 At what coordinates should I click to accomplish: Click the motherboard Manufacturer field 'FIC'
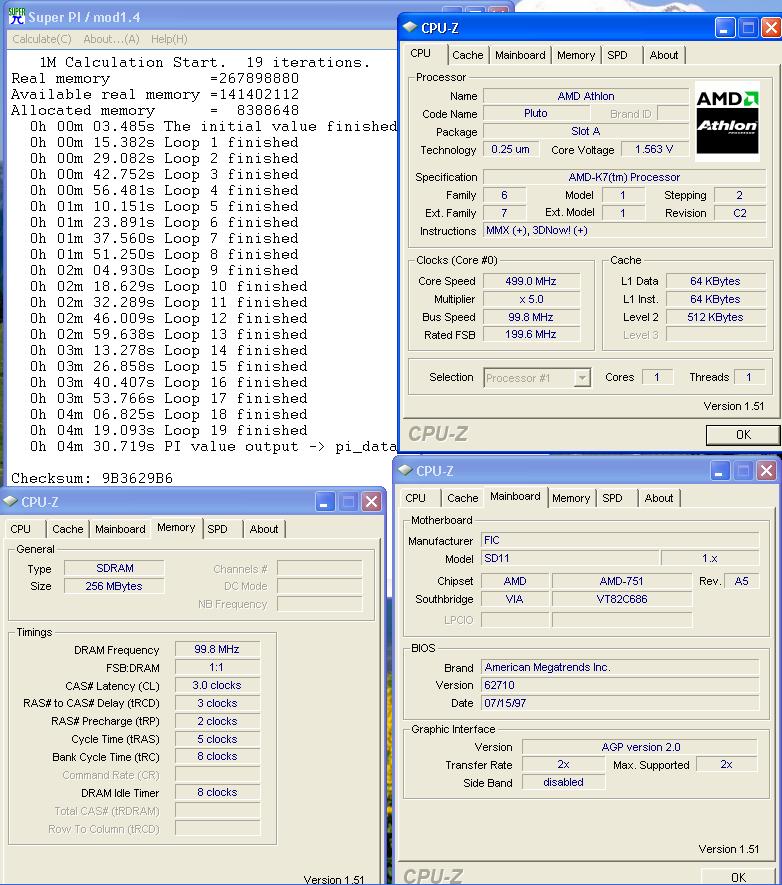[620, 540]
